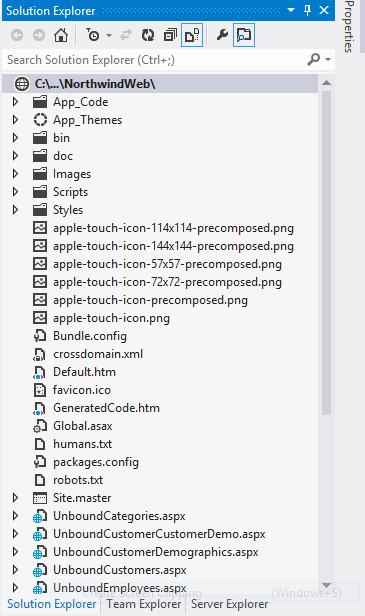The width and height of the screenshot is (365, 616).
Task: Select apple-touch-icon-144x144-precomposed.png
Action: pos(173,246)
